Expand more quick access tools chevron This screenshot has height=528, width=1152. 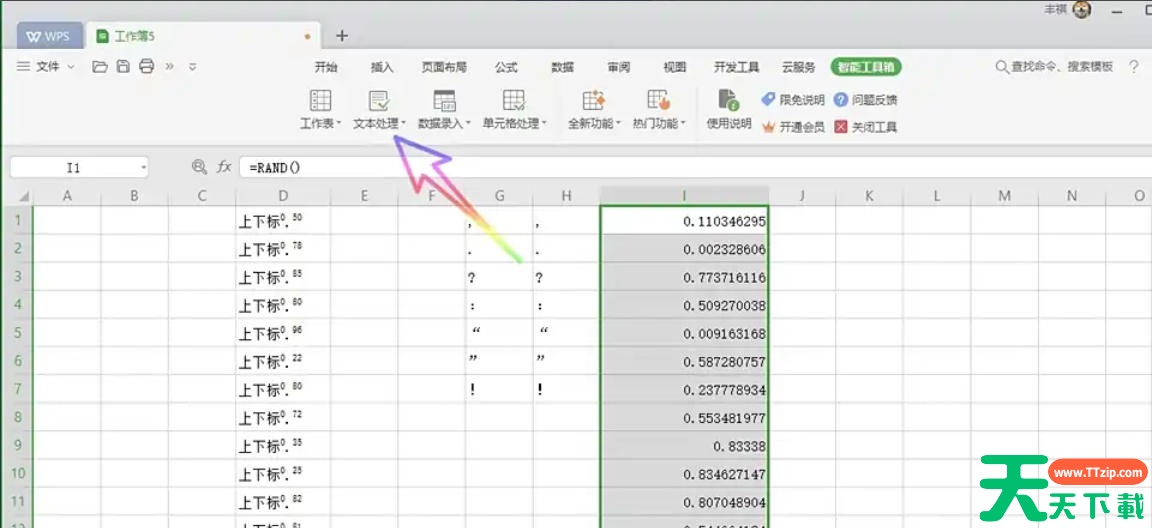pos(170,67)
